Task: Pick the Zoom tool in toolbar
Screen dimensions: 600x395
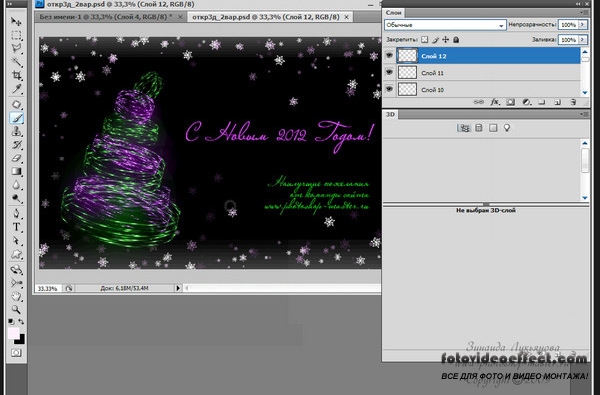Action: click(x=16, y=309)
